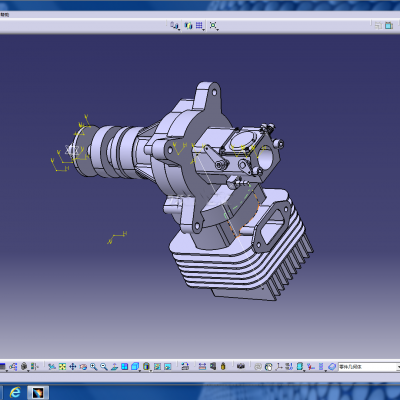
Task: Click the Create Multi-View icon
Action: 124,367
